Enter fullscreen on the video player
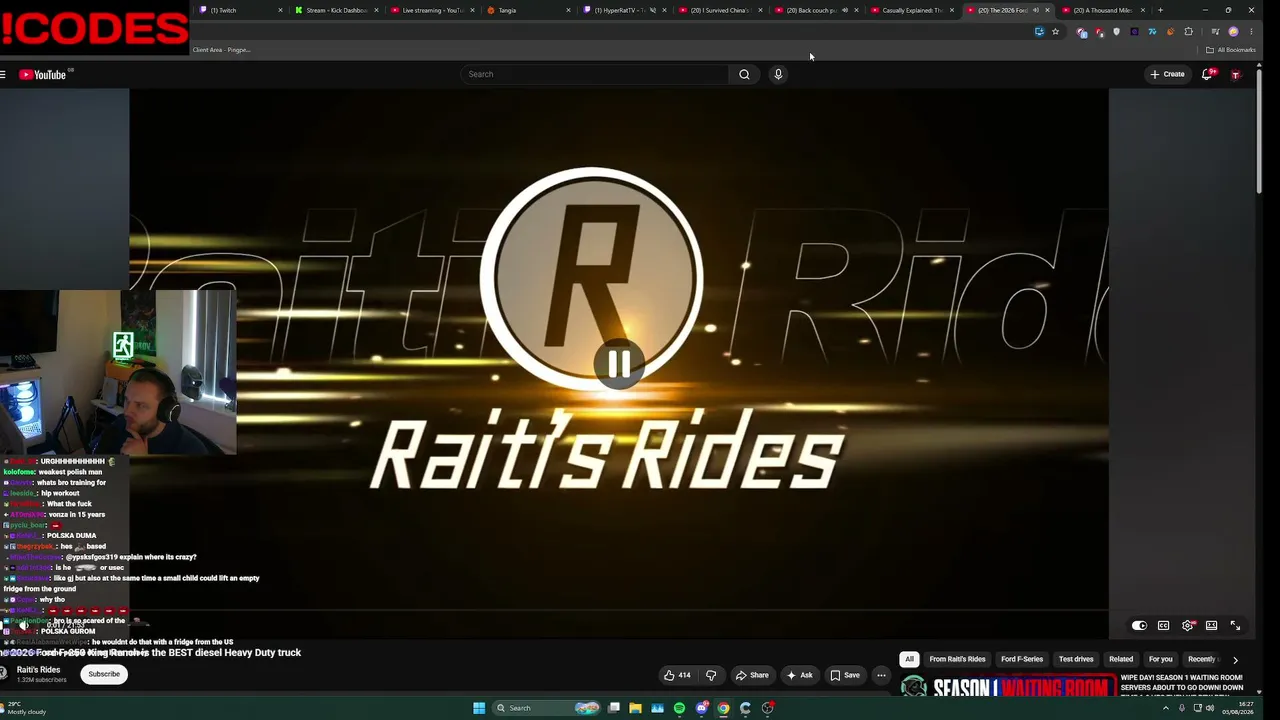Image resolution: width=1280 pixels, height=720 pixels. [1235, 626]
